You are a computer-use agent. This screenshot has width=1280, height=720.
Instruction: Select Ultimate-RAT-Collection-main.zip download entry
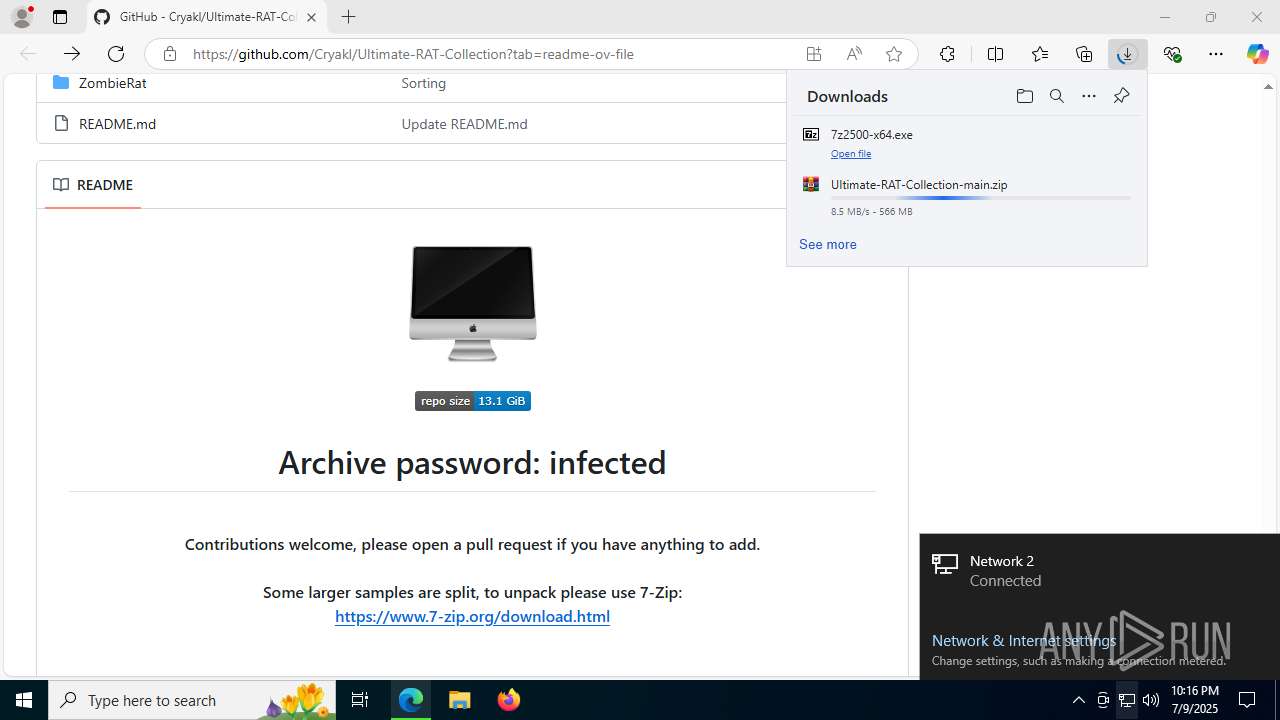click(966, 197)
